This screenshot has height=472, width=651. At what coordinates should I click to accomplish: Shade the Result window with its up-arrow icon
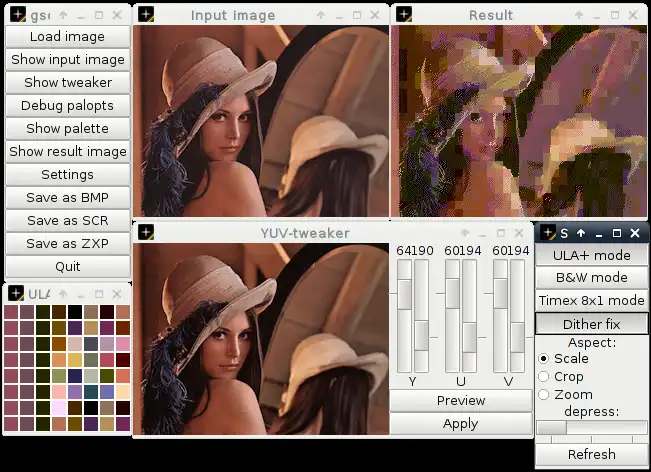click(x=579, y=15)
